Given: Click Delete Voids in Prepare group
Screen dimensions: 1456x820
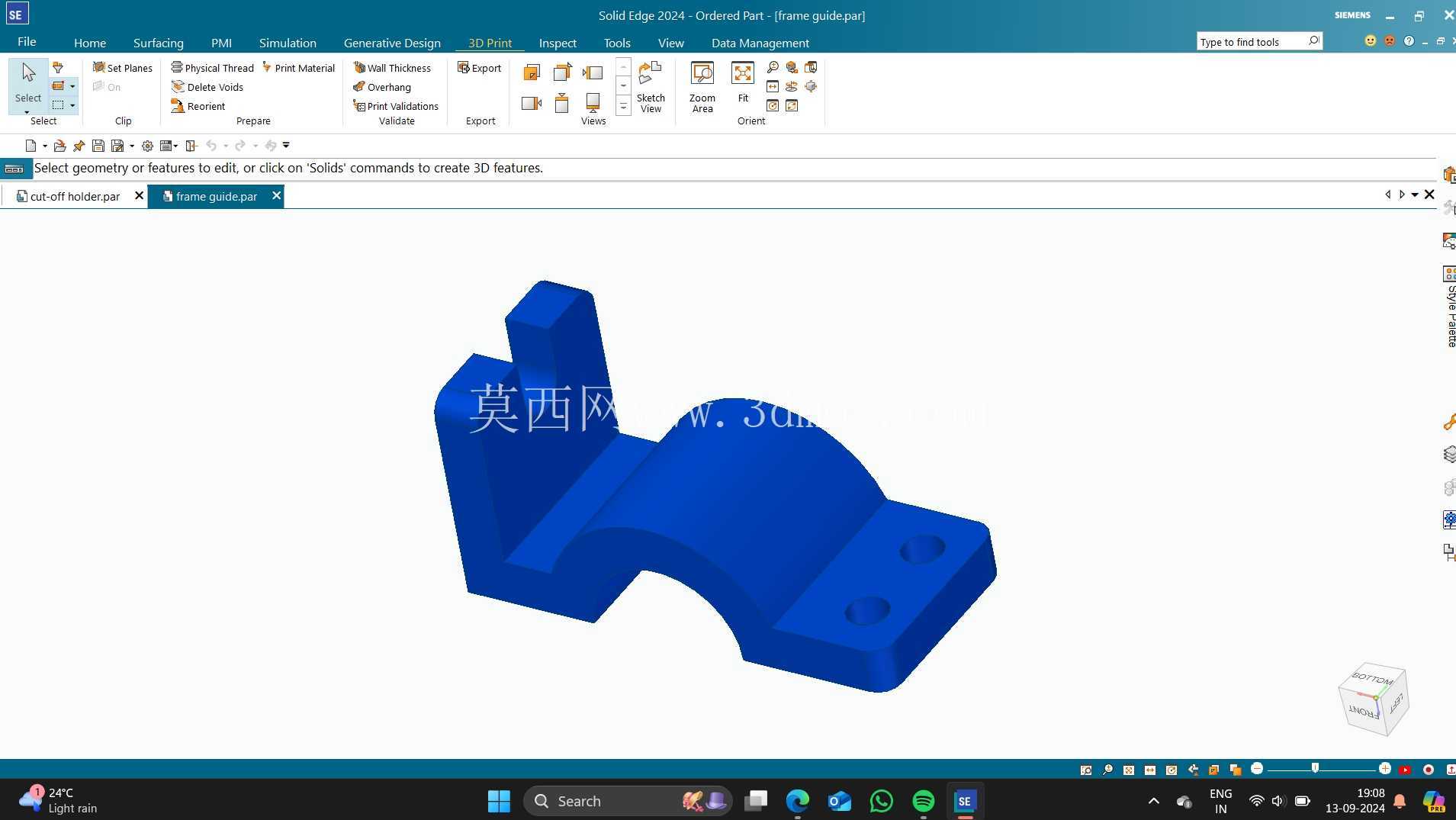Looking at the screenshot, I should pos(207,87).
